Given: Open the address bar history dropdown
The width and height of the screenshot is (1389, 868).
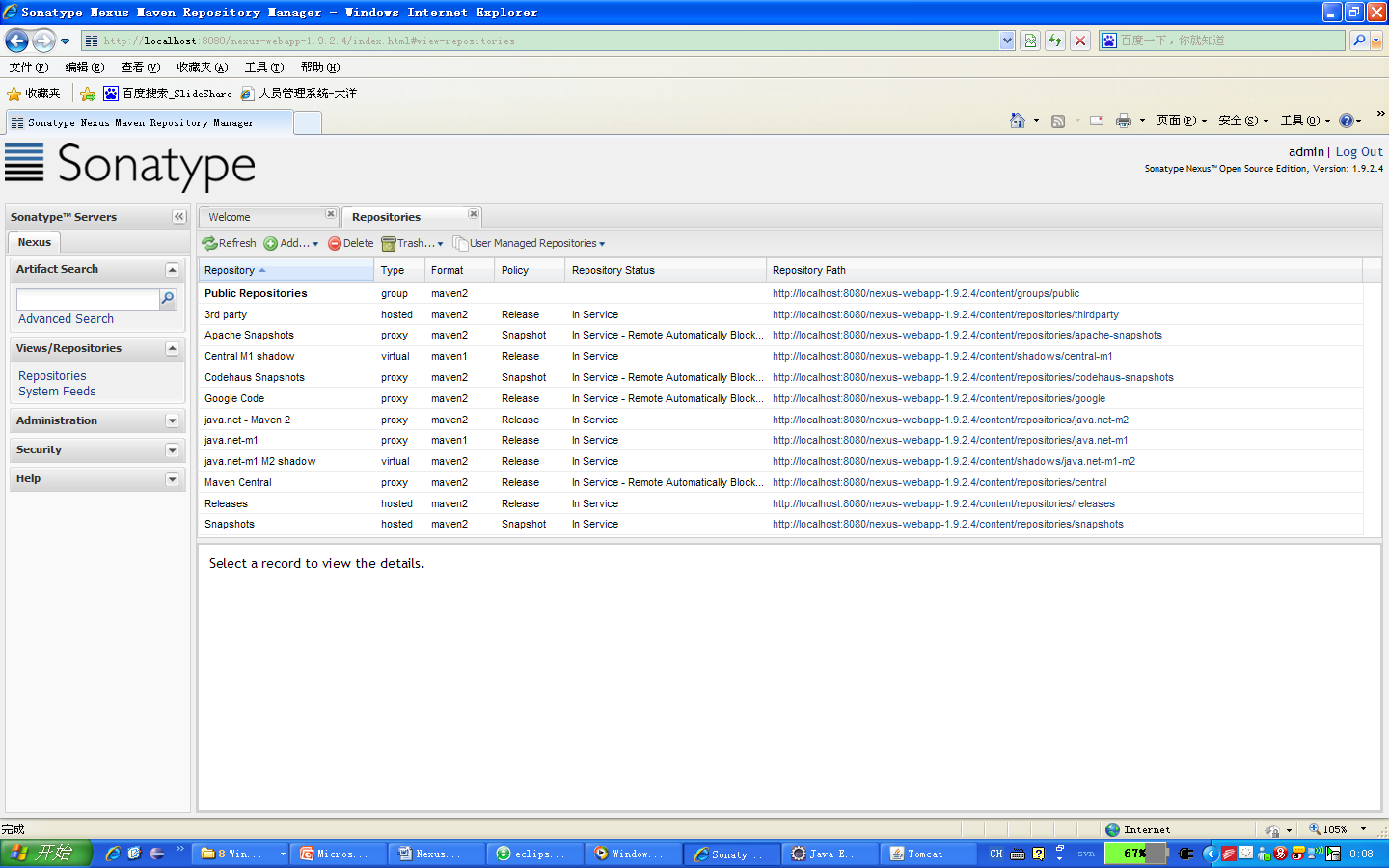Looking at the screenshot, I should tap(1007, 41).
